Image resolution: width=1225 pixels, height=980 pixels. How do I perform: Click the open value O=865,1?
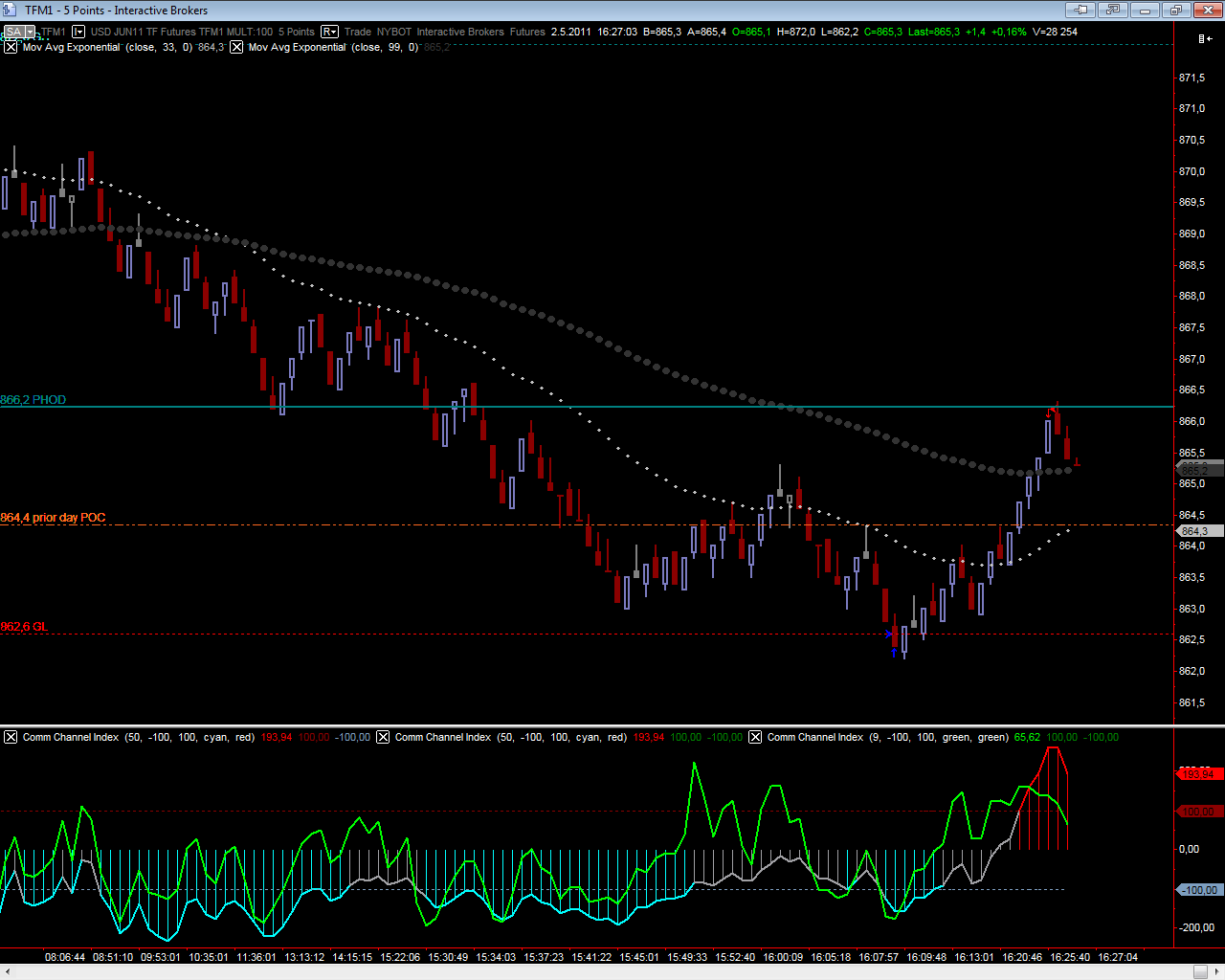click(751, 32)
